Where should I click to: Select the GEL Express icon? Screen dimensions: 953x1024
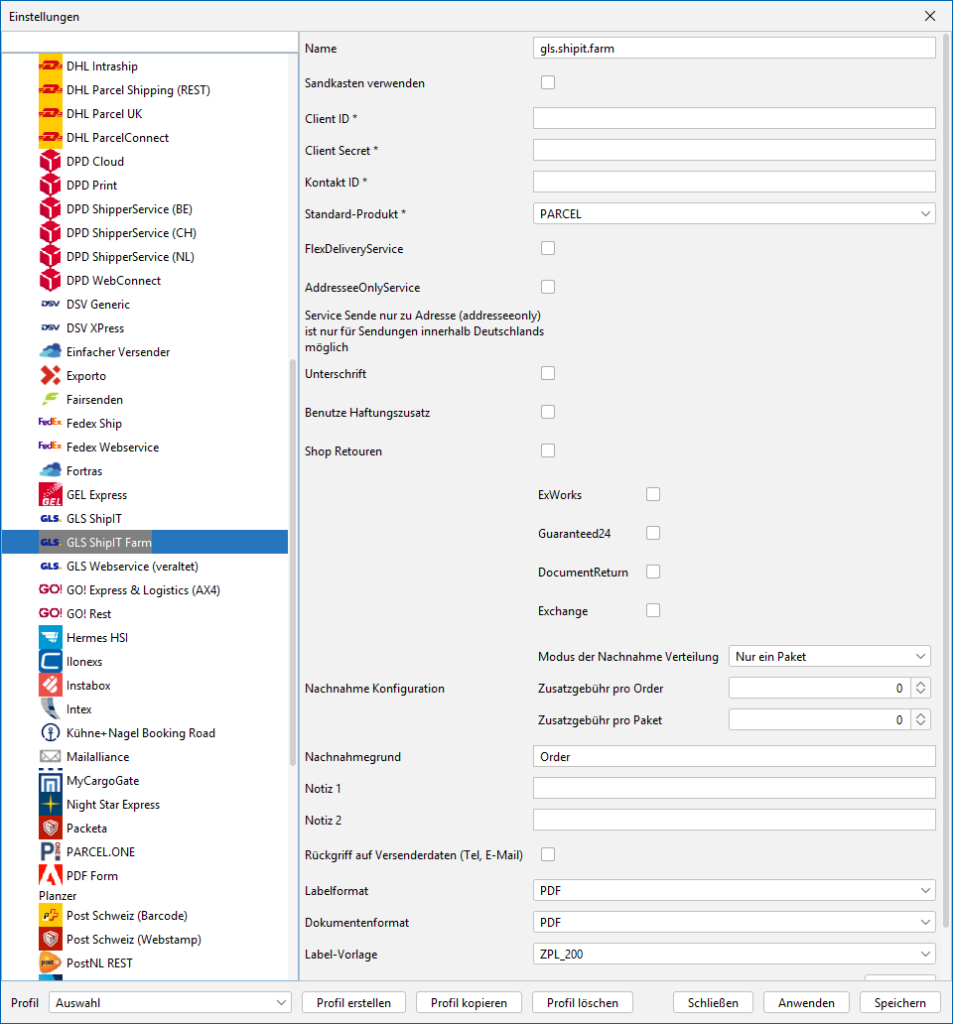click(50, 495)
